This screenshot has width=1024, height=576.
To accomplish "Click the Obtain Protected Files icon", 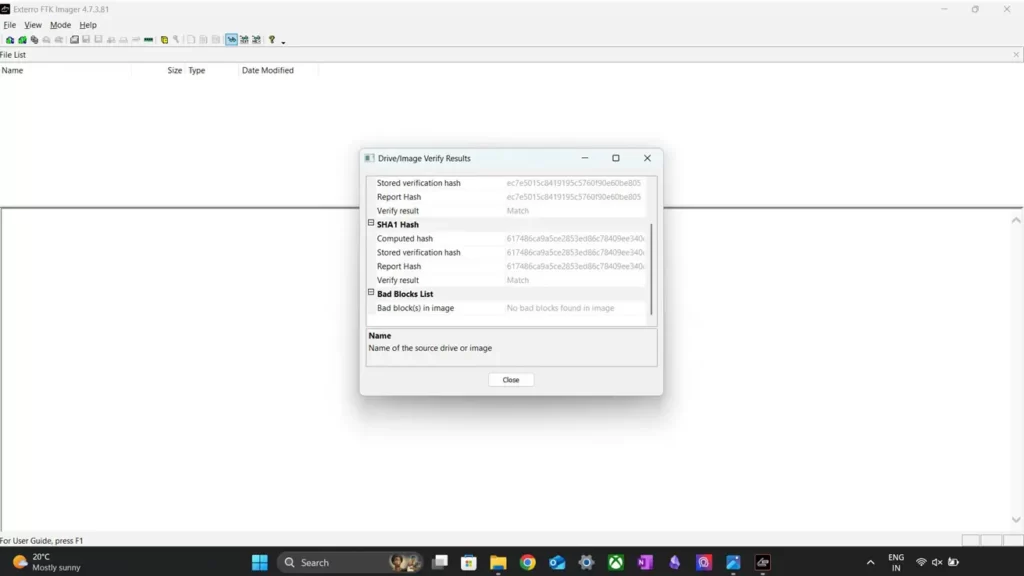I will tap(176, 40).
